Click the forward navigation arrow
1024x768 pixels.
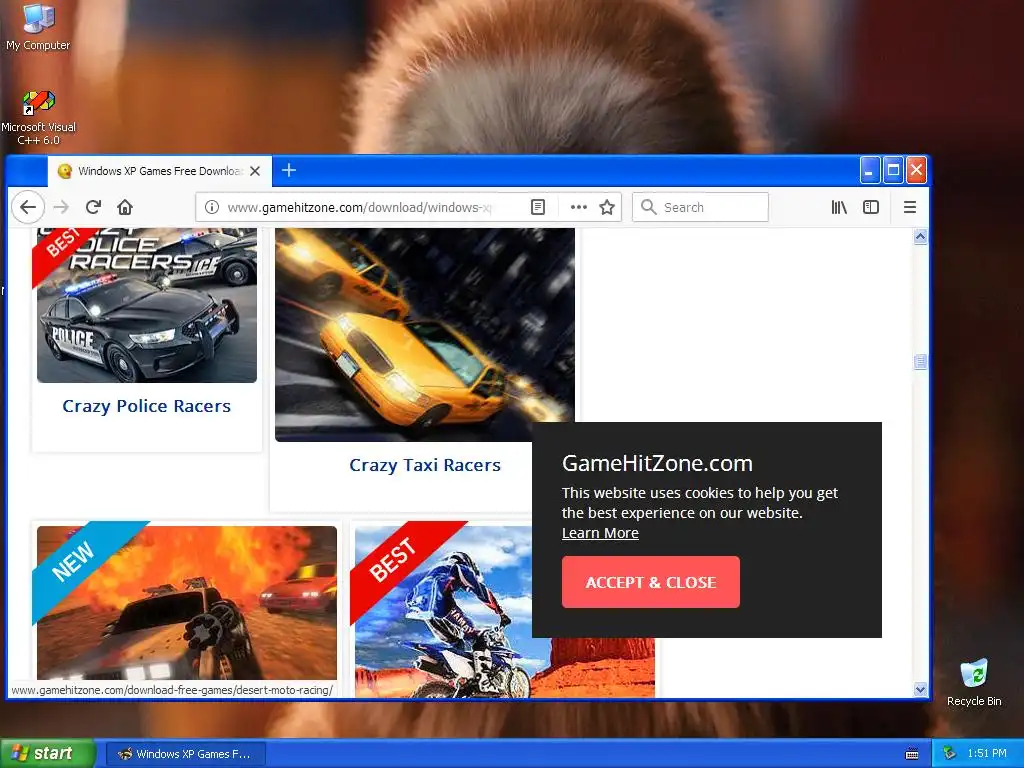(x=61, y=207)
